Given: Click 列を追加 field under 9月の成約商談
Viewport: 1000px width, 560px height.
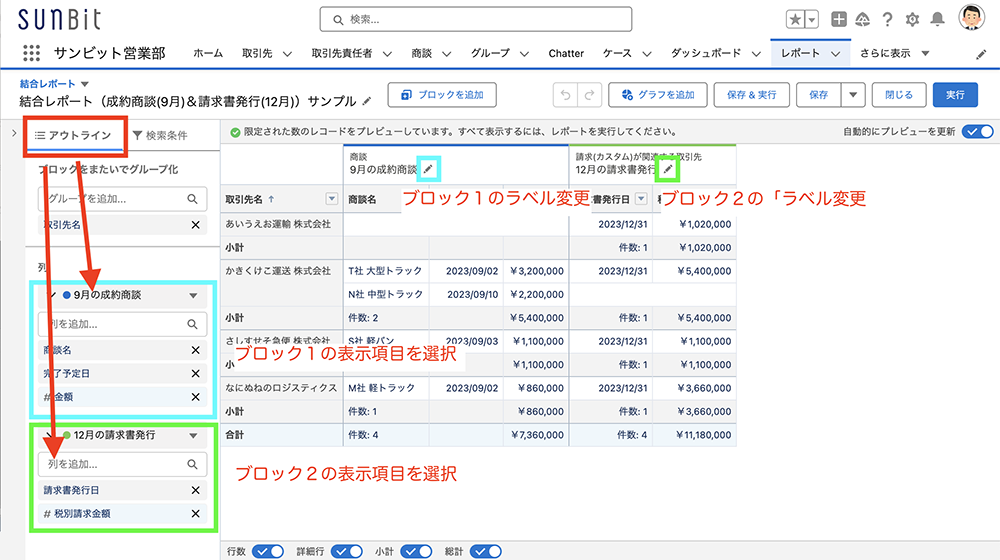Looking at the screenshot, I should (x=122, y=324).
